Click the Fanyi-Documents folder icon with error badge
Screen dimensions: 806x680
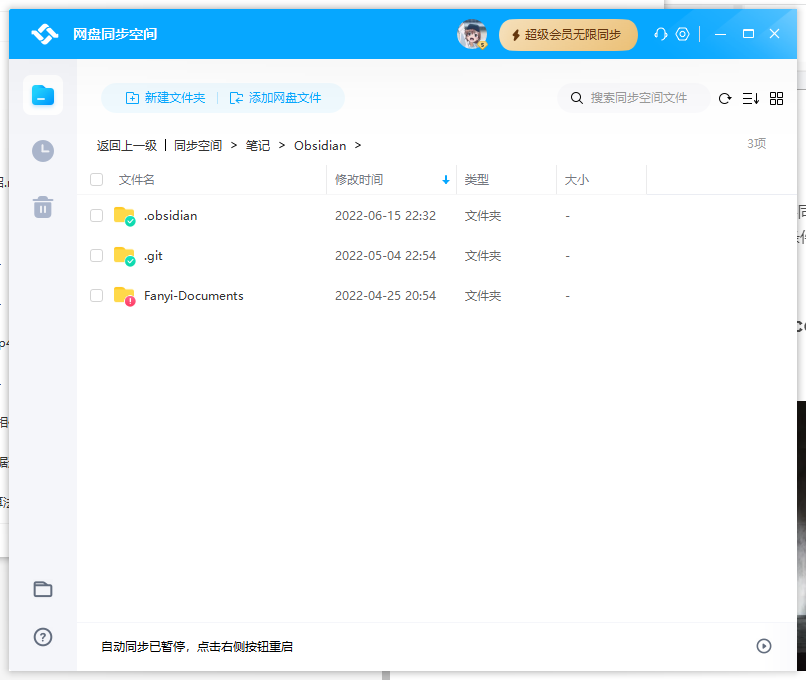[124, 296]
